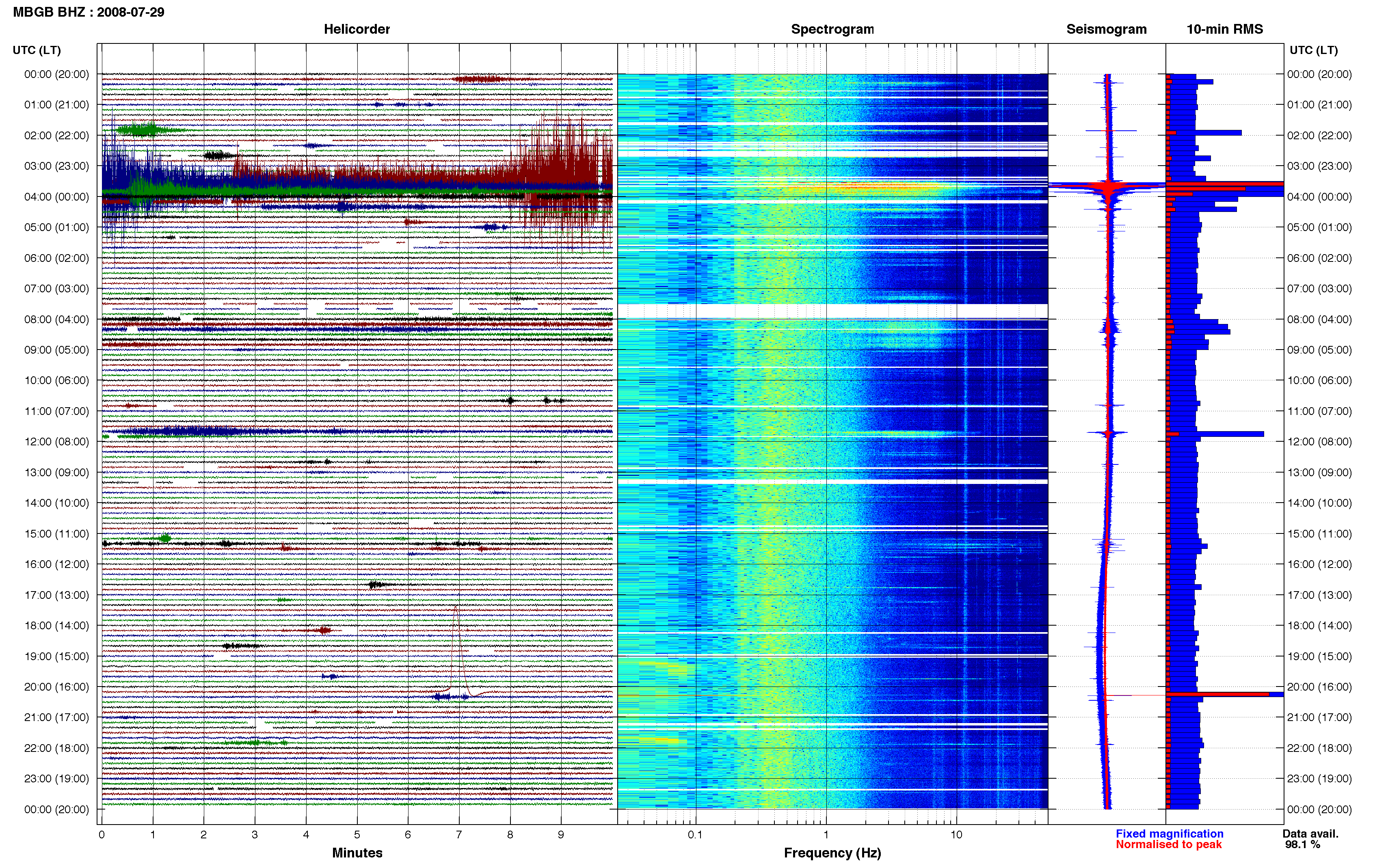Image resolution: width=1388 pixels, height=868 pixels.
Task: Click the 'MBGB BHZ : 2008-07-29' title
Action: 89,12
